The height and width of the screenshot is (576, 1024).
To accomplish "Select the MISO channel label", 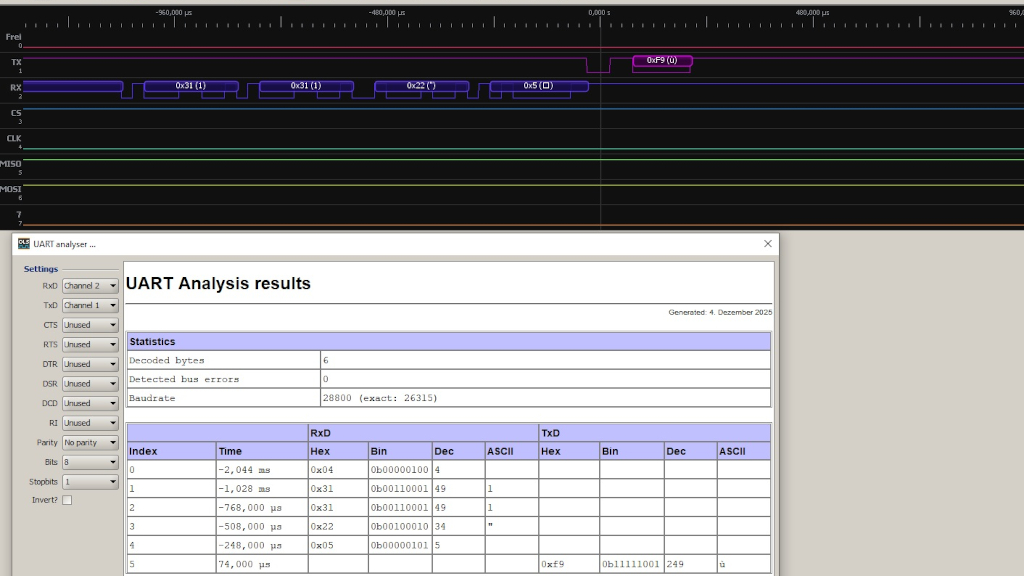I will click(11, 164).
